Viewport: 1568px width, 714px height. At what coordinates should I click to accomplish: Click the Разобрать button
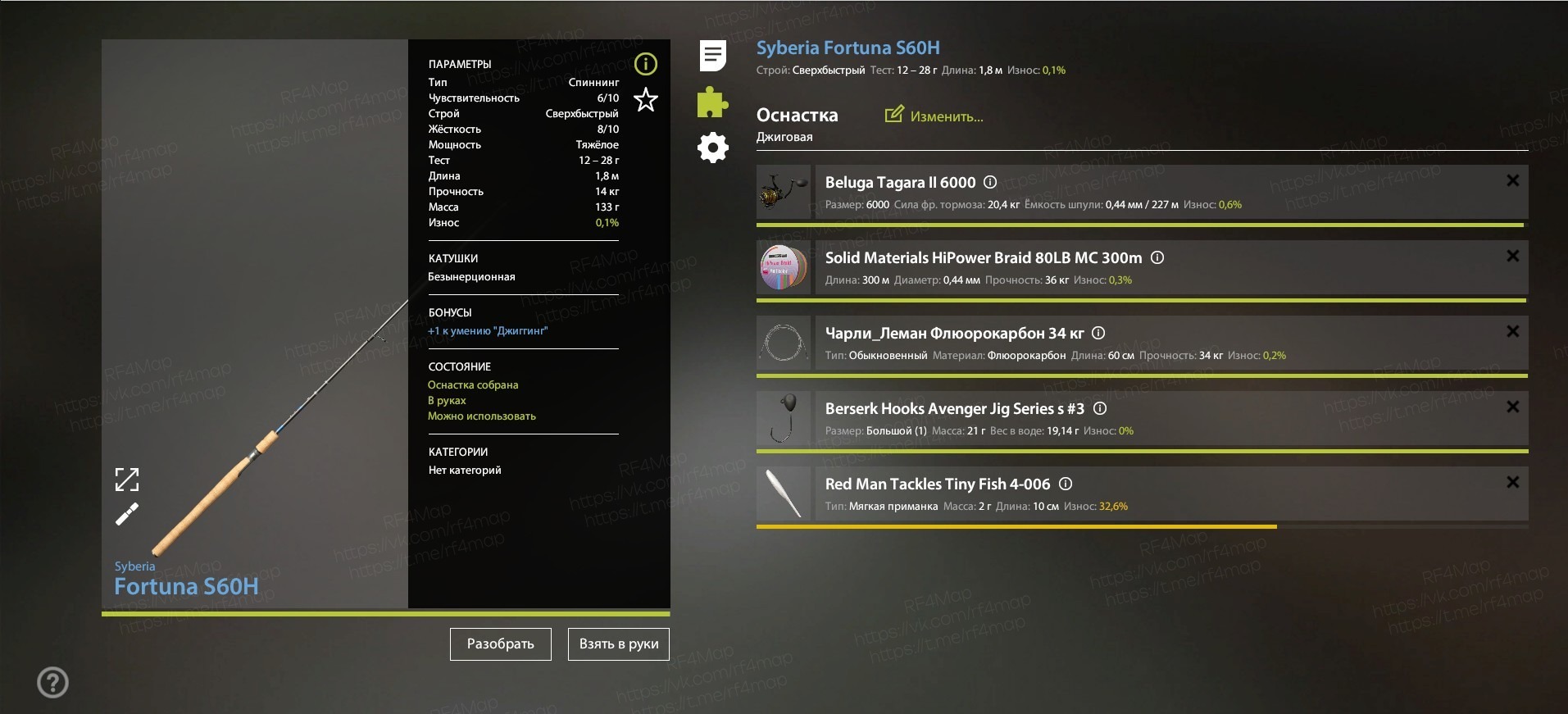coord(501,644)
